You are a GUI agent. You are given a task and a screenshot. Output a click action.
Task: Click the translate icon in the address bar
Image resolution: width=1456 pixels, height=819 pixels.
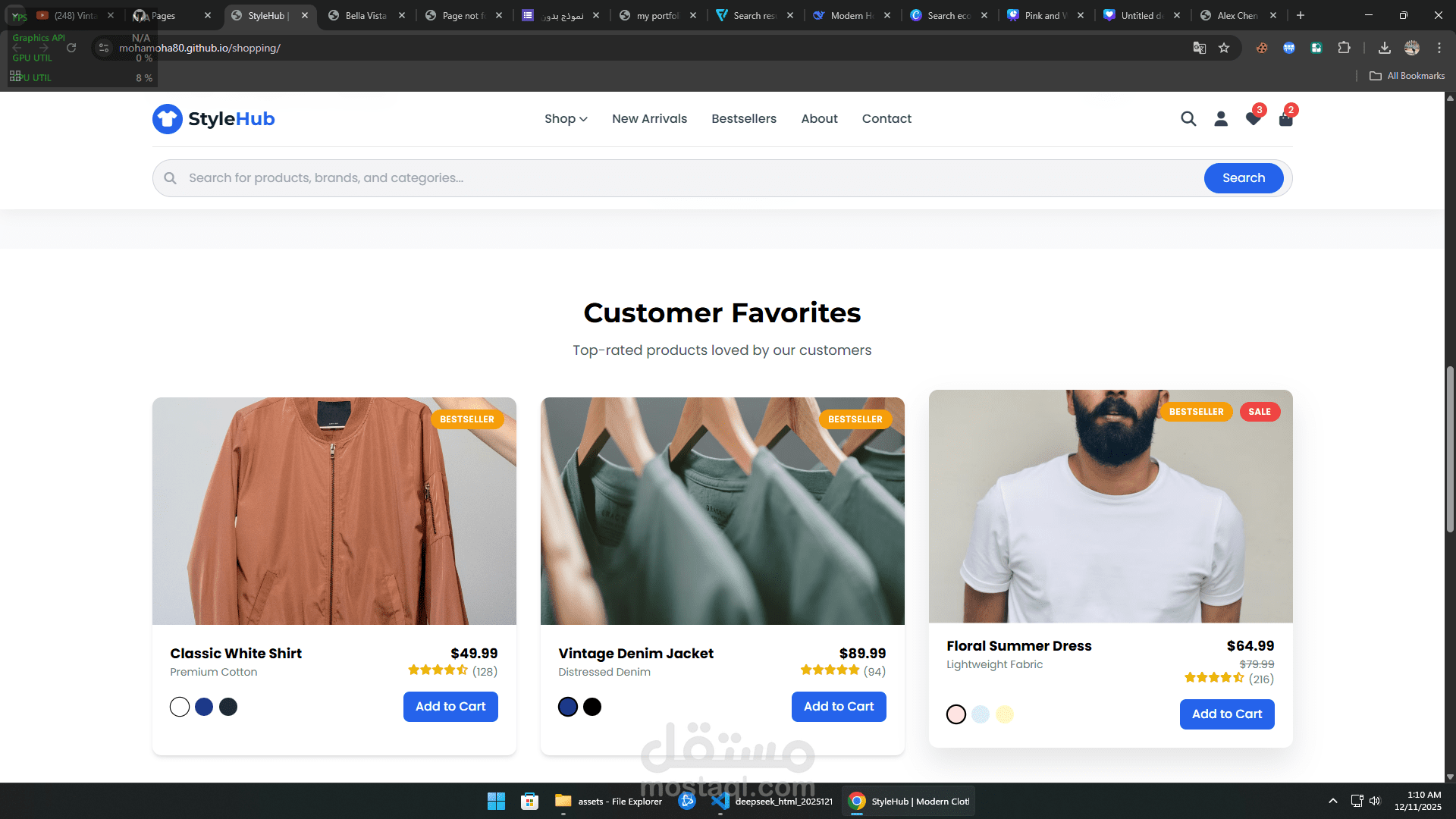click(x=1199, y=47)
